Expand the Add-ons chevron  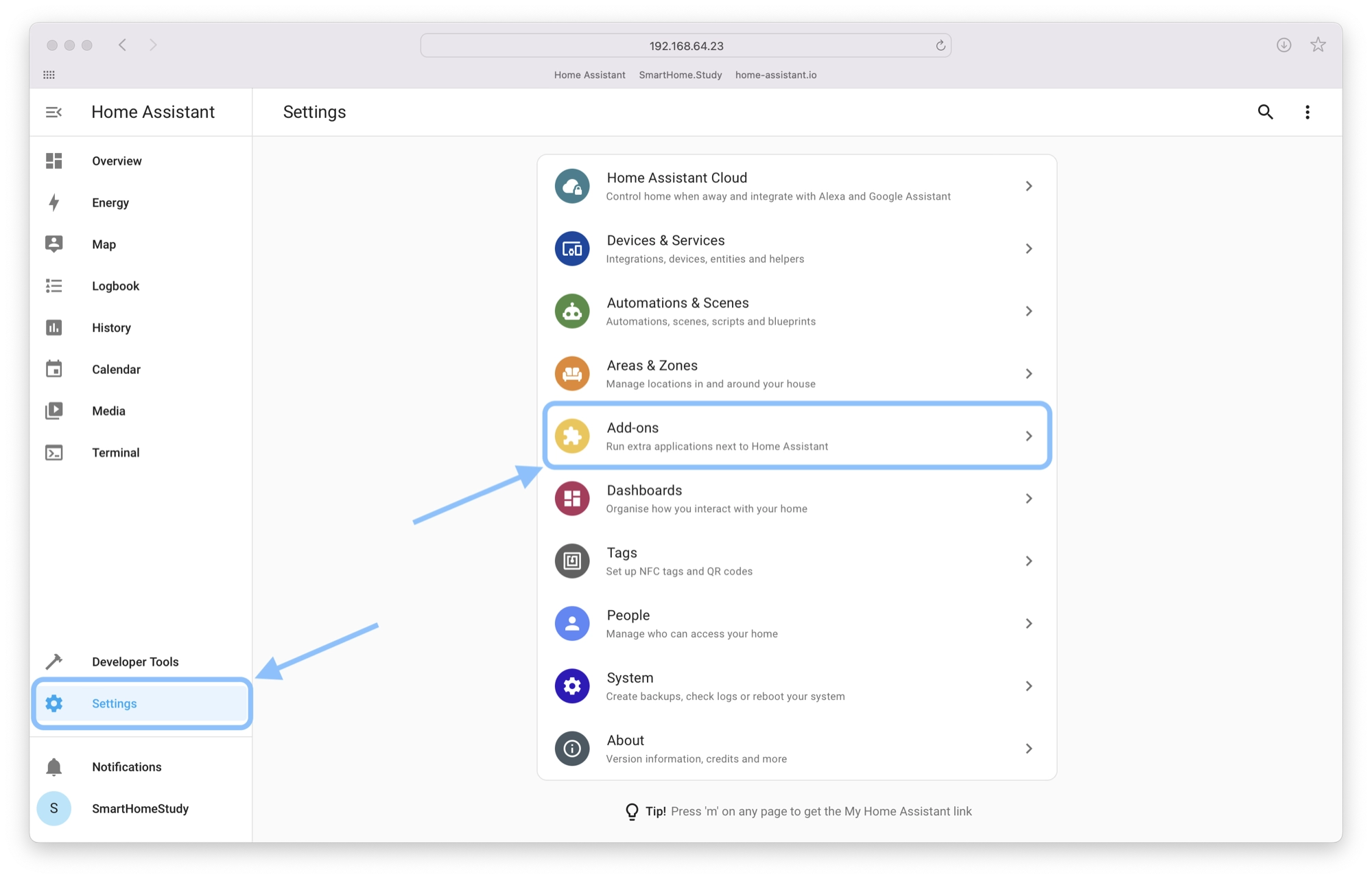click(x=1029, y=436)
